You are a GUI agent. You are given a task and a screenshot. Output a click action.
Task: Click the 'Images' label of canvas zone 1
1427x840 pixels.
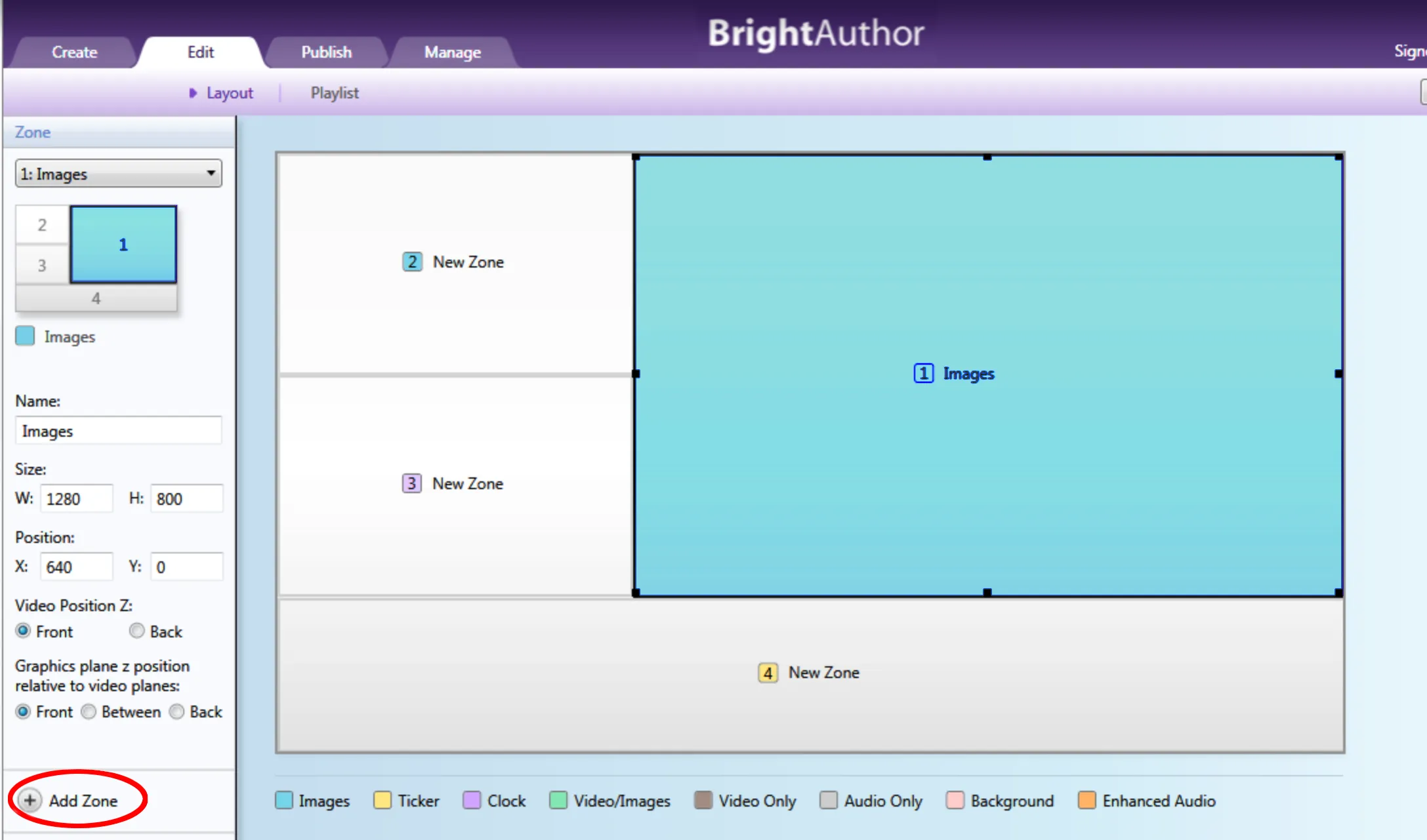968,374
